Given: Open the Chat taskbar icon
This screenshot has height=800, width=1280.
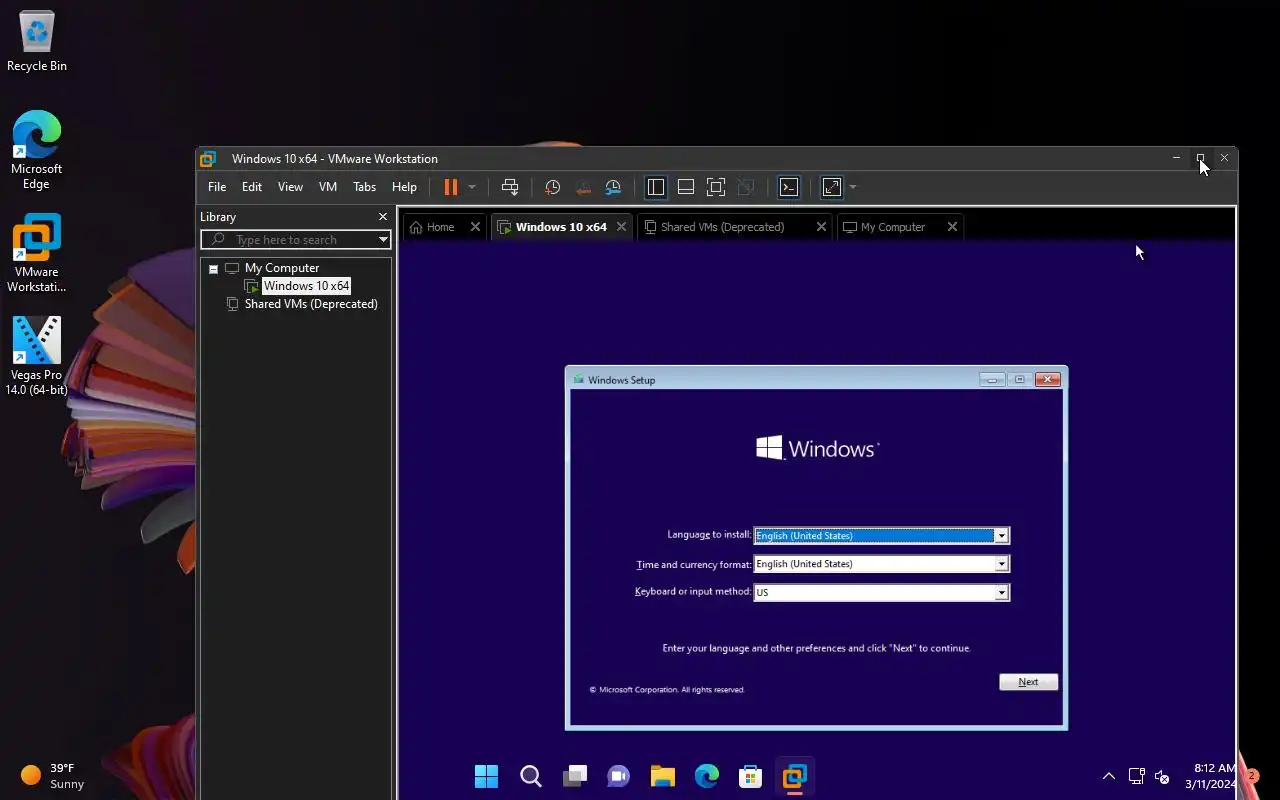Looking at the screenshot, I should coord(619,776).
